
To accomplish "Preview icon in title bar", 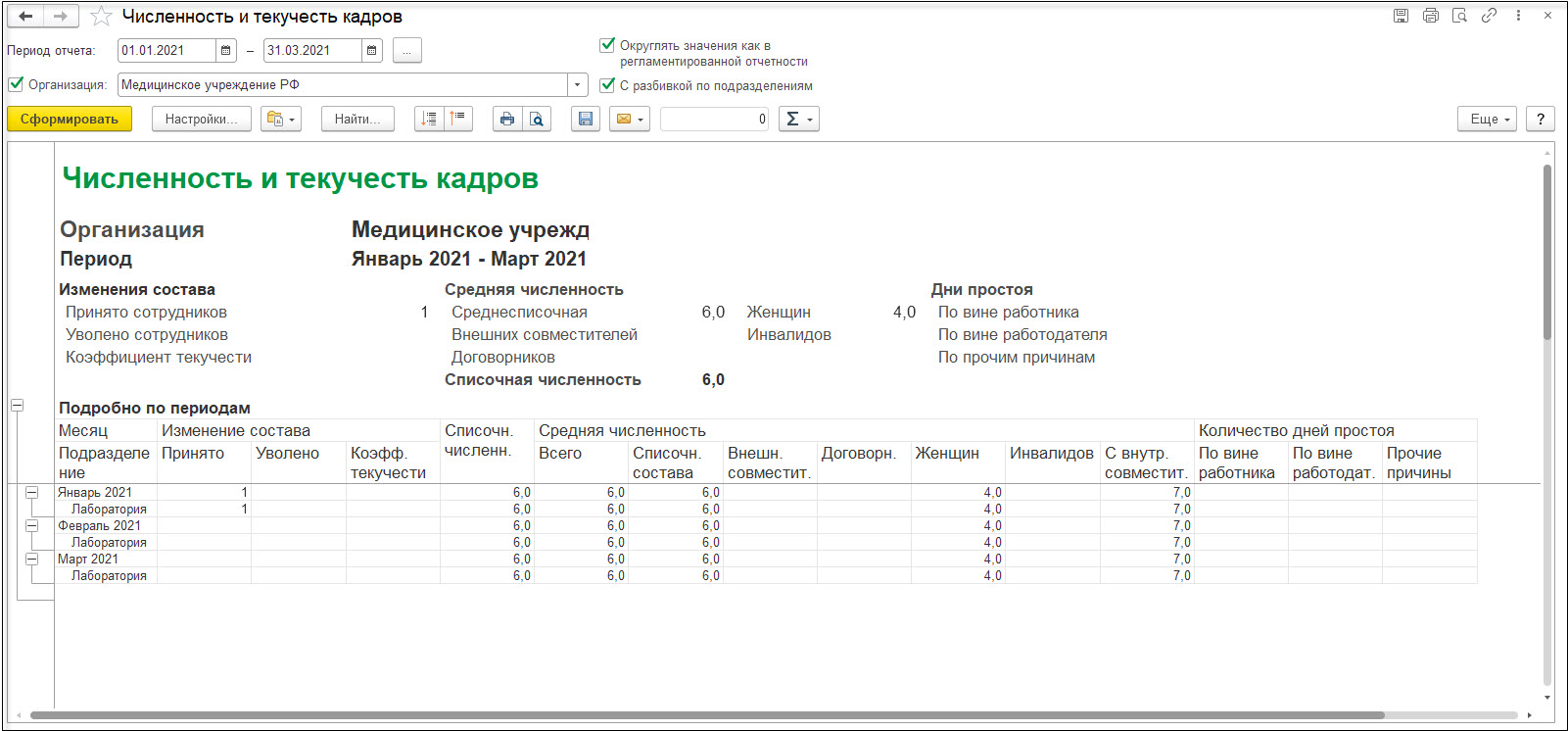I will (x=1459, y=16).
